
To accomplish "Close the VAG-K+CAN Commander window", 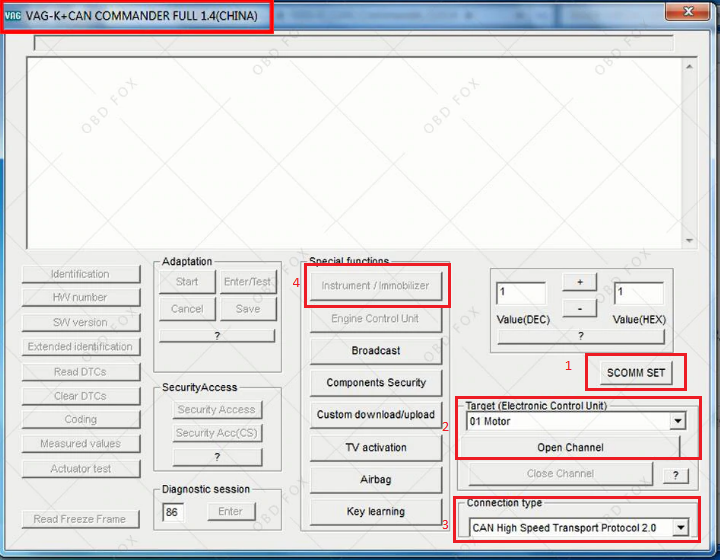I will [687, 11].
